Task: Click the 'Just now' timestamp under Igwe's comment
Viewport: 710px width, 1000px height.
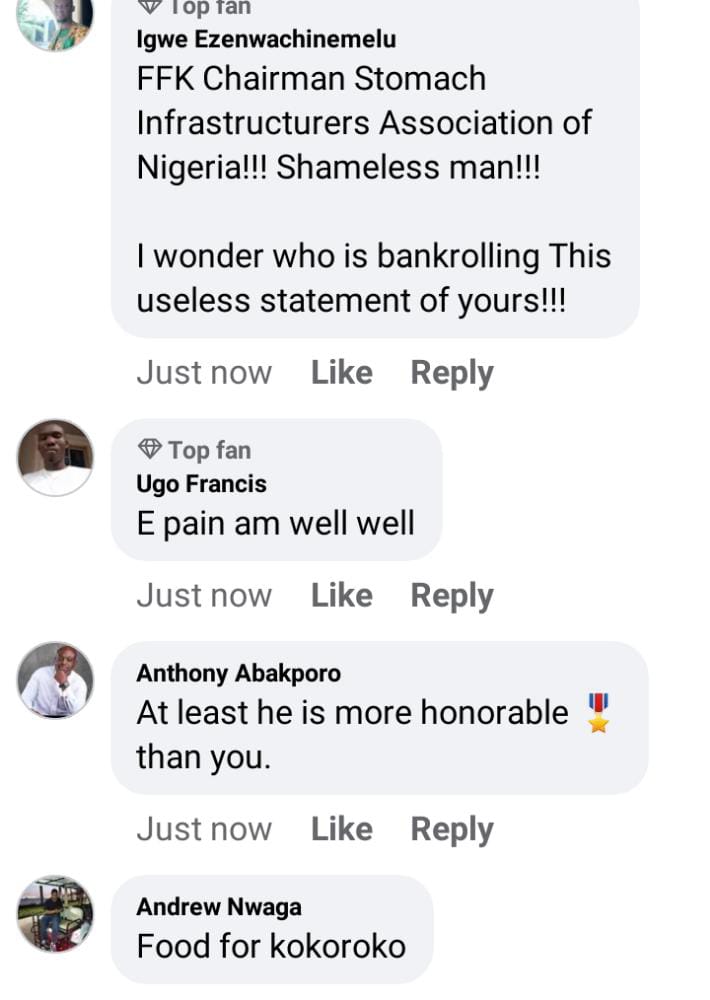Action: 204,373
